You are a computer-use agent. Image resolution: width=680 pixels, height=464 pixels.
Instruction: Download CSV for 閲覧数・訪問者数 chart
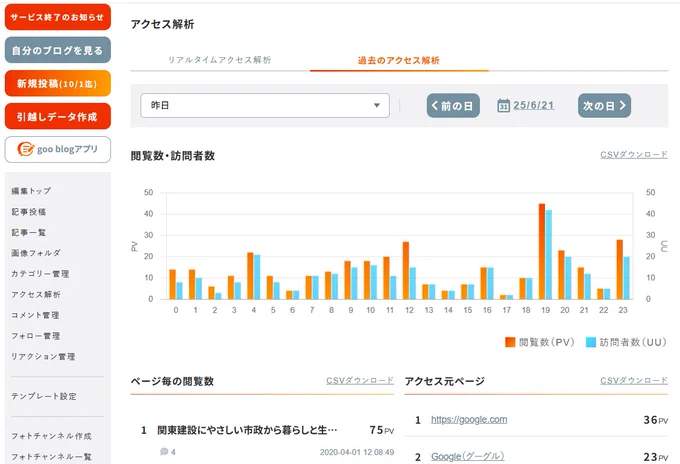pyautogui.click(x=634, y=155)
